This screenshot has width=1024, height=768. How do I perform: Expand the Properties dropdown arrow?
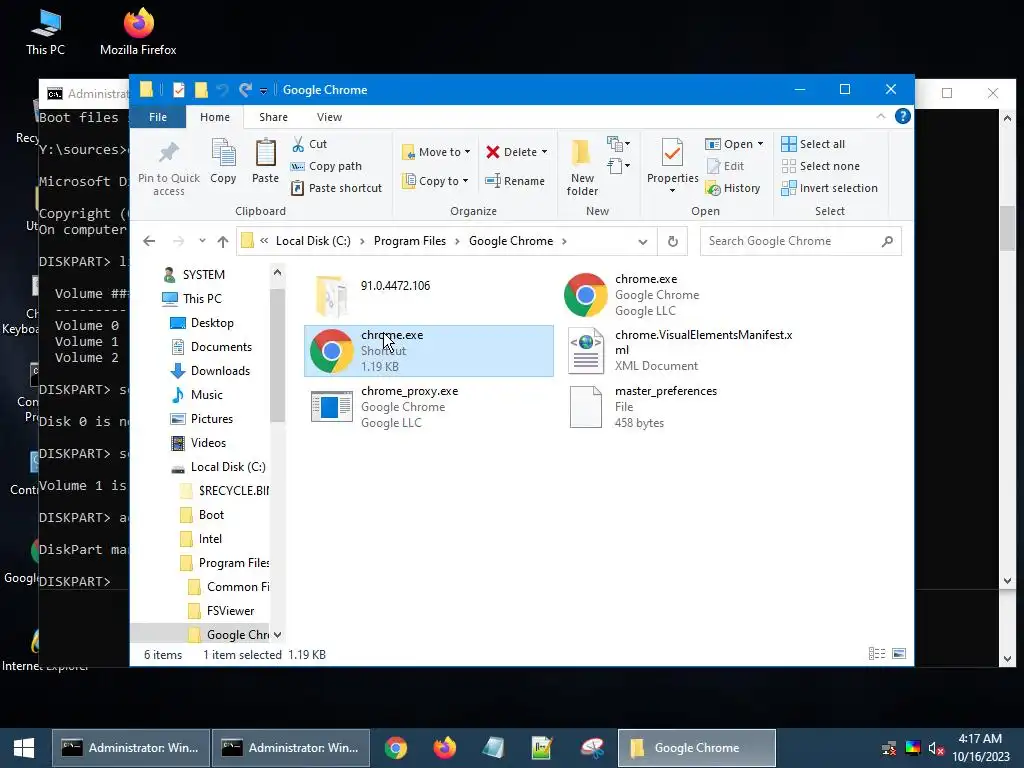pos(672,191)
